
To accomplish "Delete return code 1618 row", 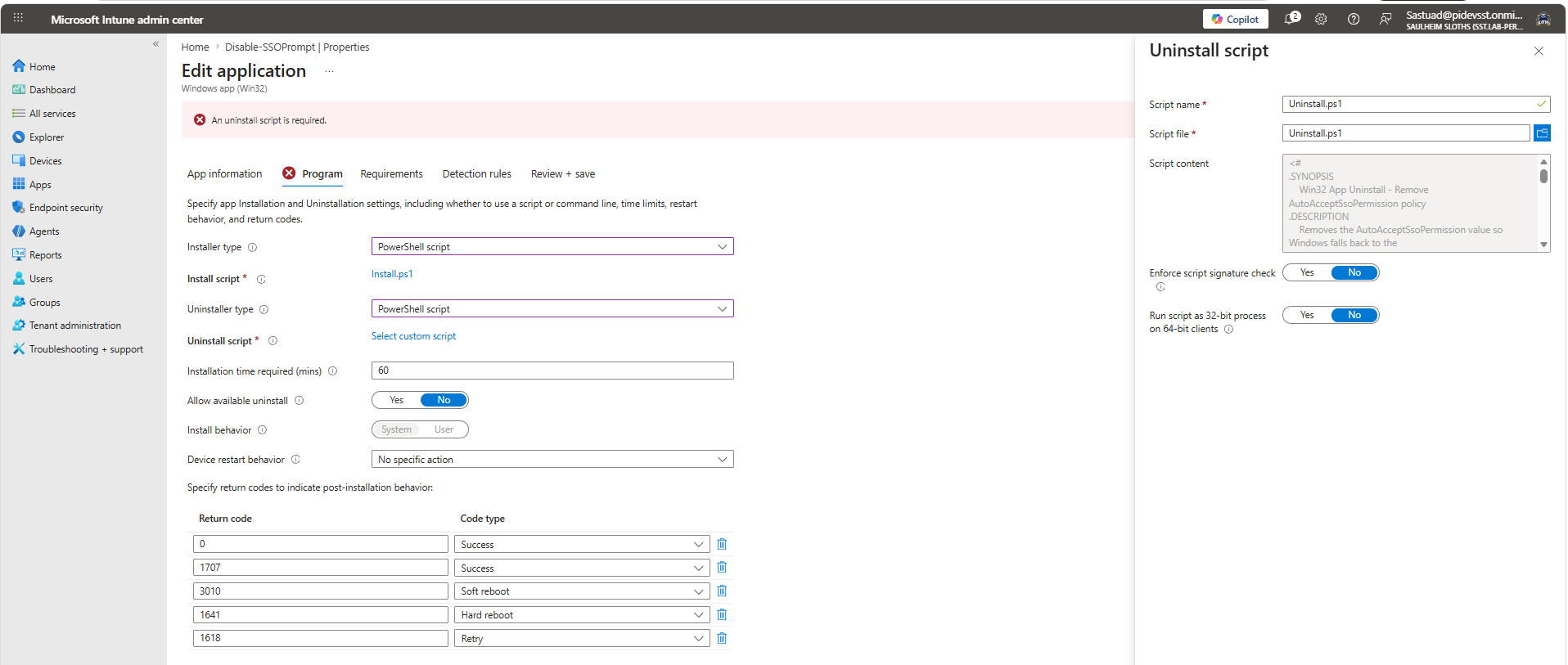I will [722, 638].
